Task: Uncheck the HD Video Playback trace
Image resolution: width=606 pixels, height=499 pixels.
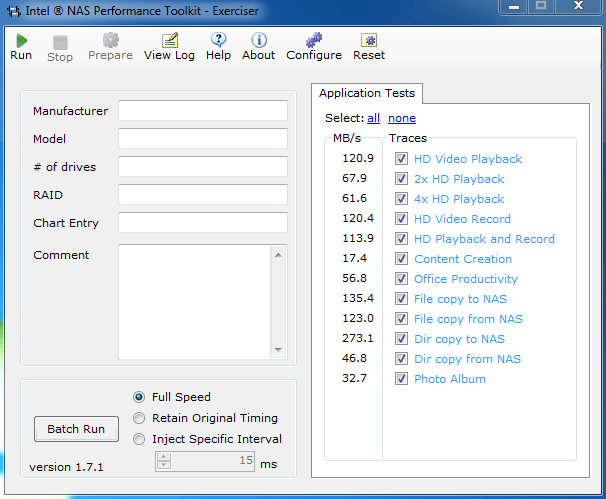Action: 401,159
